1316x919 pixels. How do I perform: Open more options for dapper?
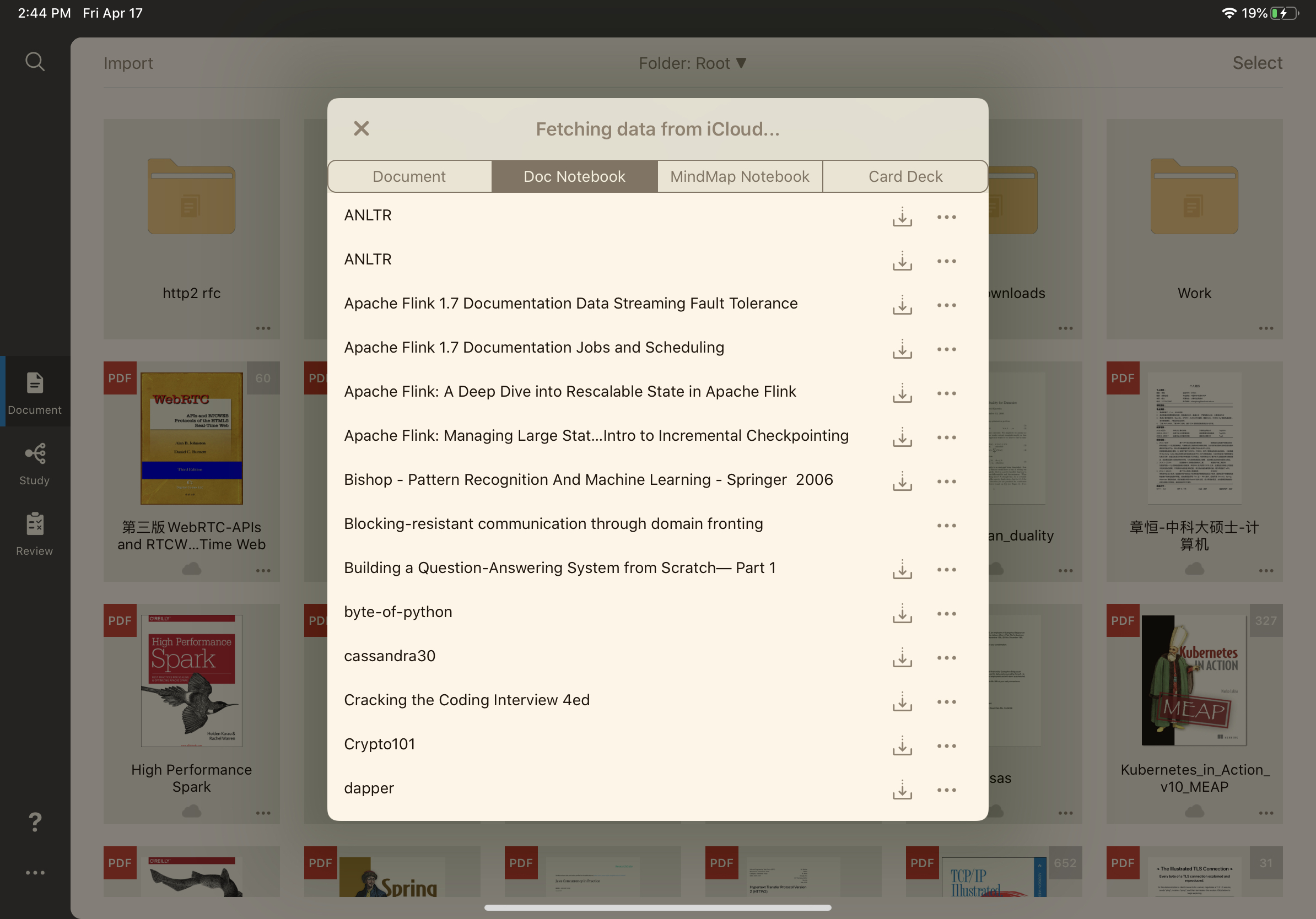pos(946,791)
